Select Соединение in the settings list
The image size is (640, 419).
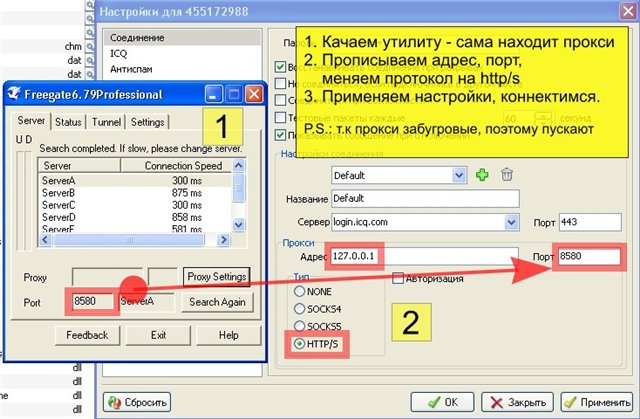tap(182, 38)
